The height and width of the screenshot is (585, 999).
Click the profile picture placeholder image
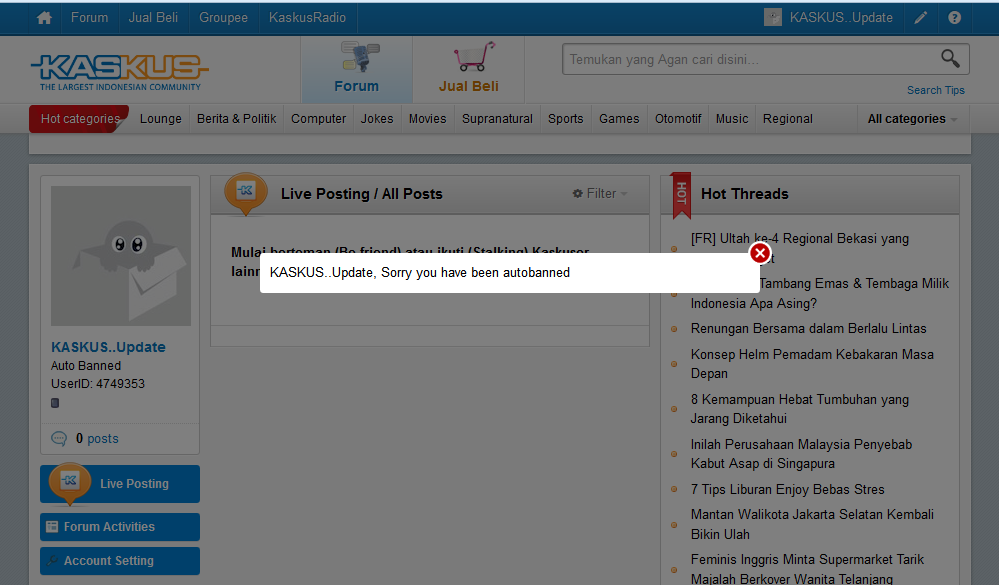(121, 256)
